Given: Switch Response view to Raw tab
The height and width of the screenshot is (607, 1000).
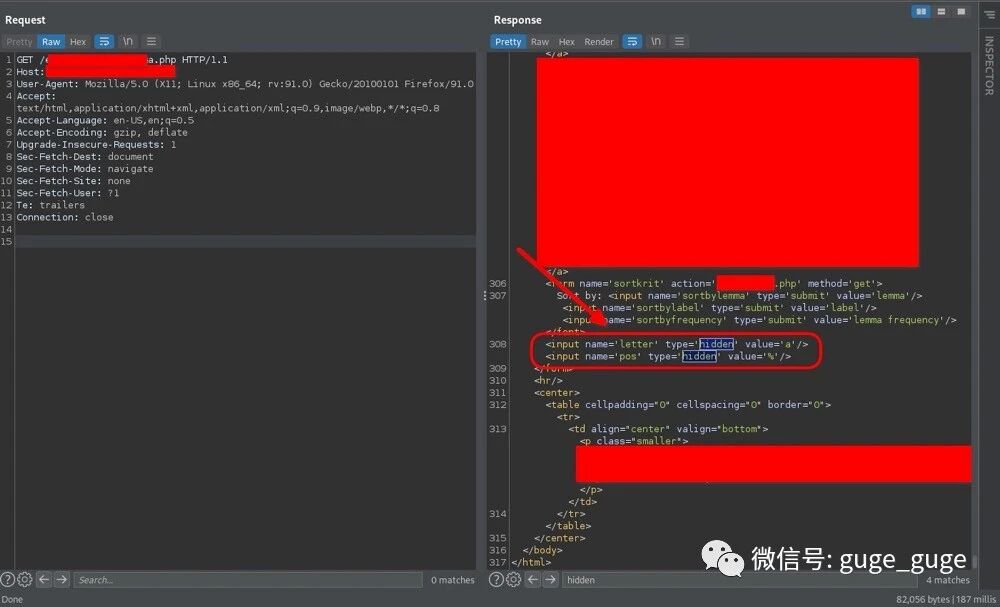Looking at the screenshot, I should [x=540, y=41].
